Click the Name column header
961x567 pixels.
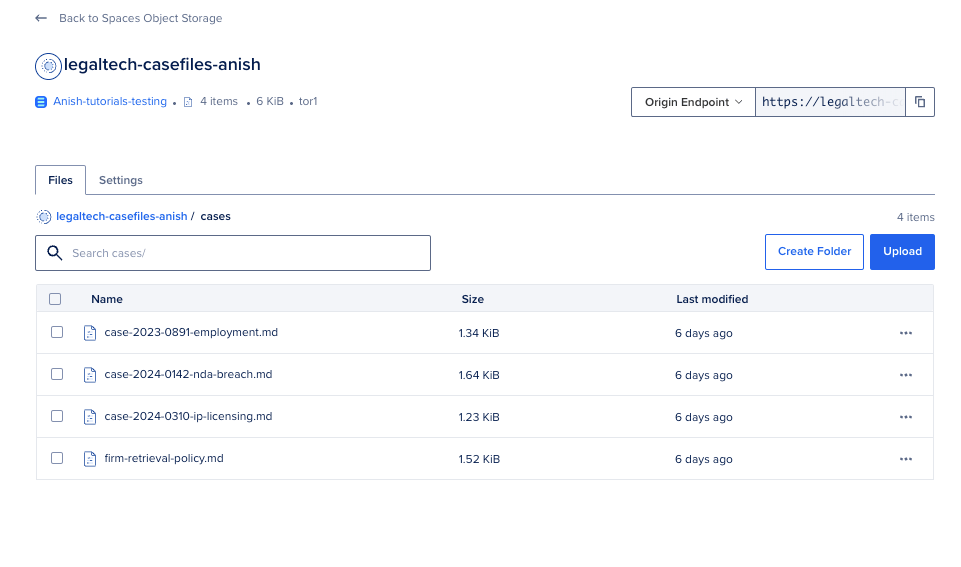(x=107, y=299)
